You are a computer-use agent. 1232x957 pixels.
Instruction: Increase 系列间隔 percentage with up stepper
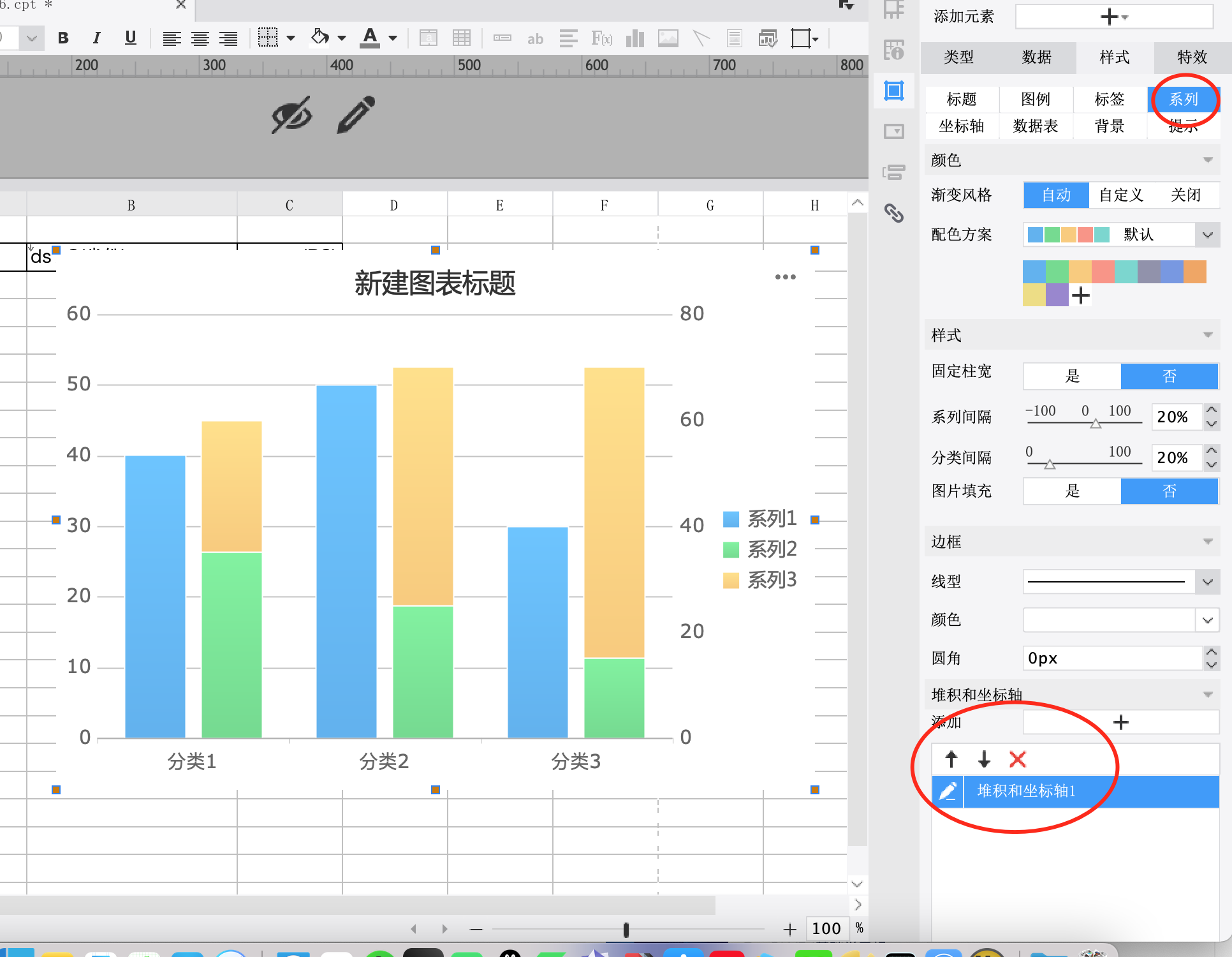click(x=1212, y=410)
